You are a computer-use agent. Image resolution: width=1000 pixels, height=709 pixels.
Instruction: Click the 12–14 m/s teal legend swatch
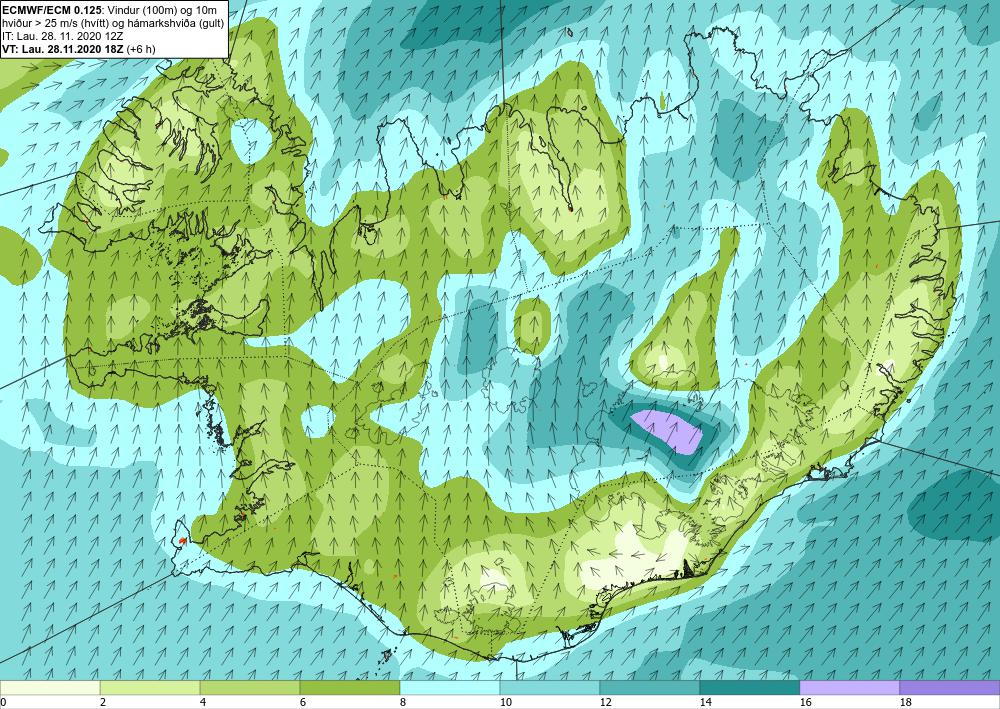pyautogui.click(x=650, y=688)
